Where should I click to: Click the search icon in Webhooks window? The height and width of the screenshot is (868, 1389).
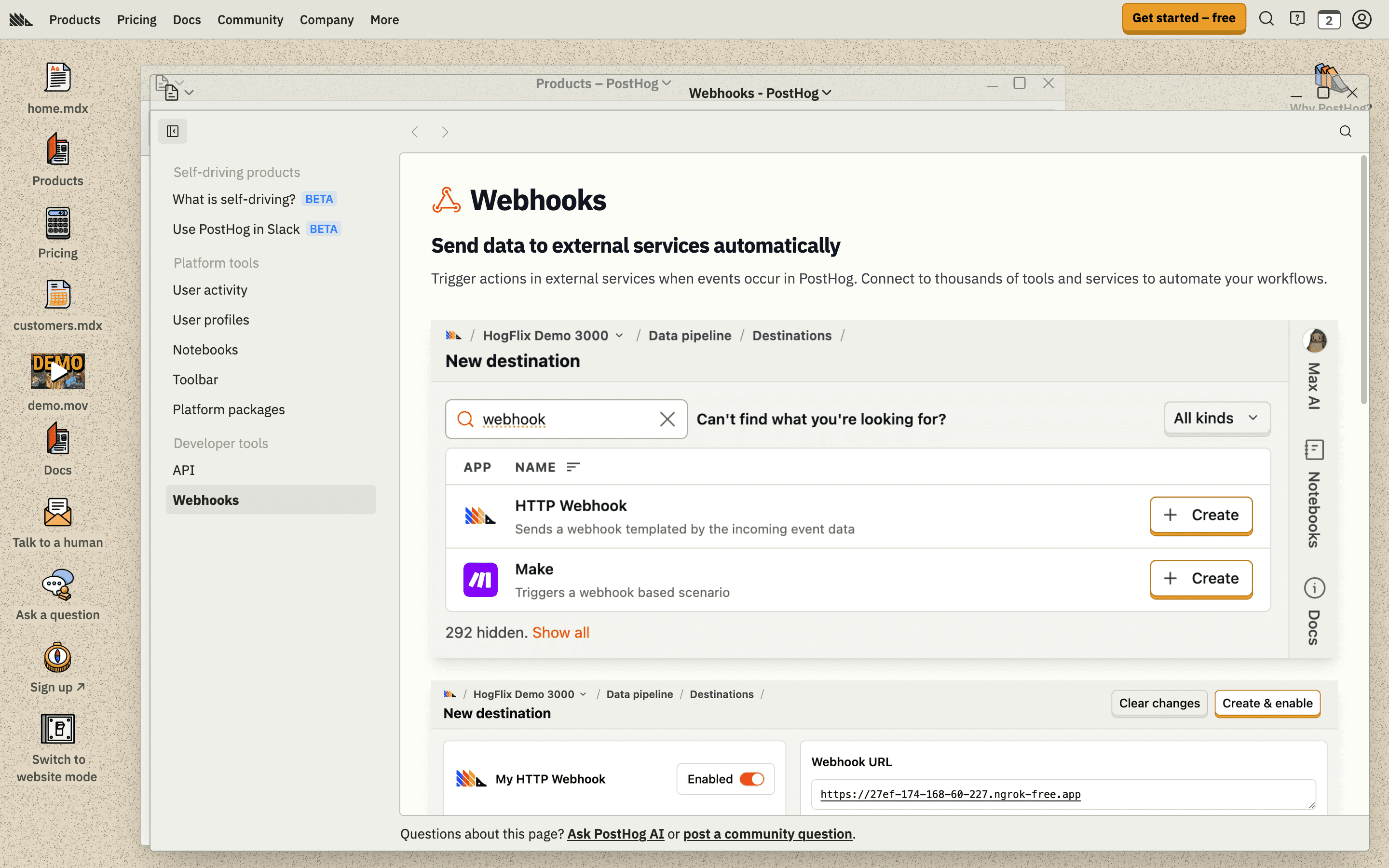click(1346, 132)
